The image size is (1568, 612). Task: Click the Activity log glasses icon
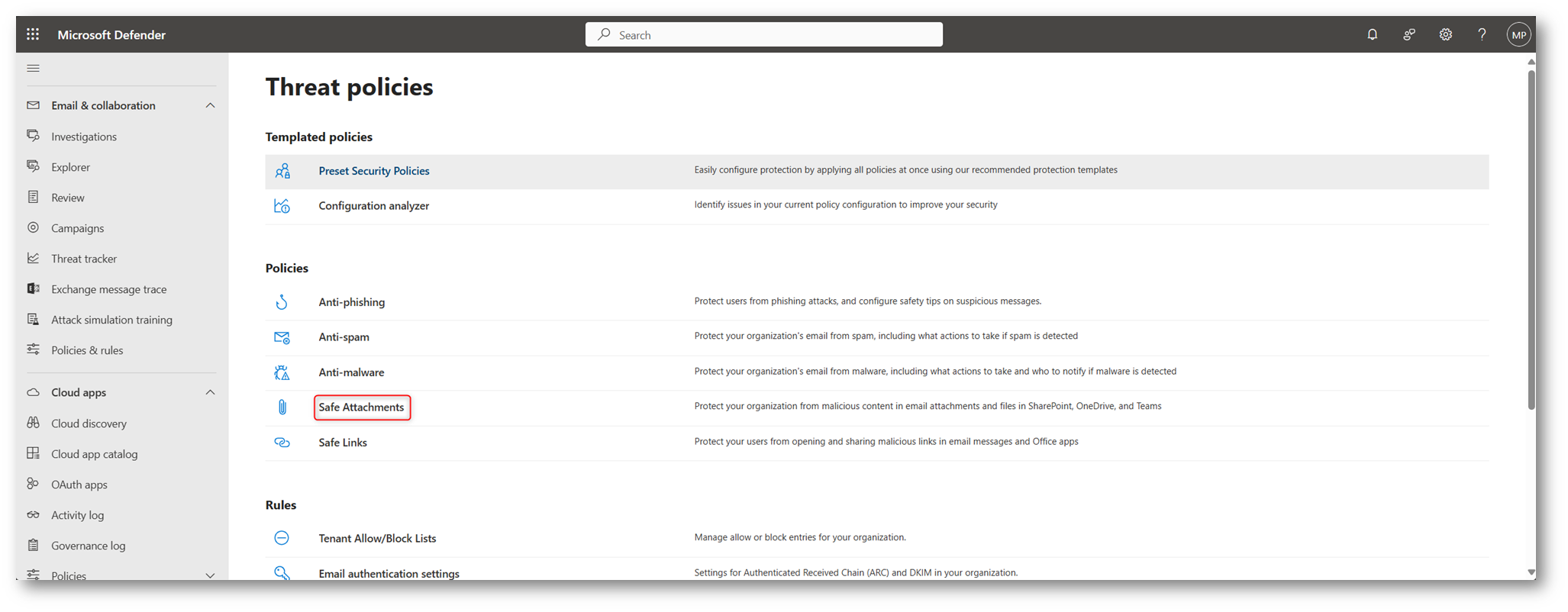[x=33, y=514]
